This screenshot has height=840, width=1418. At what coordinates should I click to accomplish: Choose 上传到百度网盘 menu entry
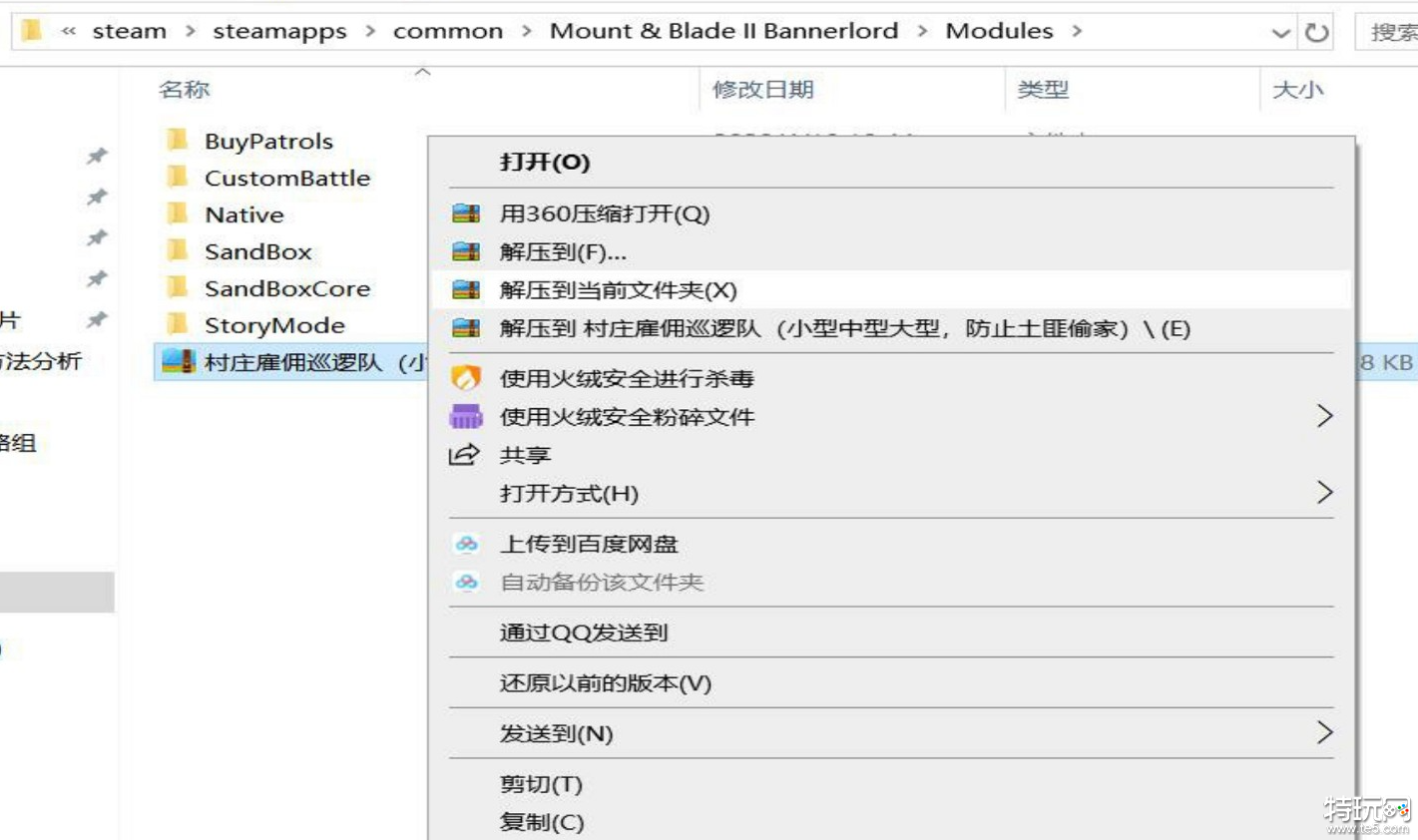point(589,544)
